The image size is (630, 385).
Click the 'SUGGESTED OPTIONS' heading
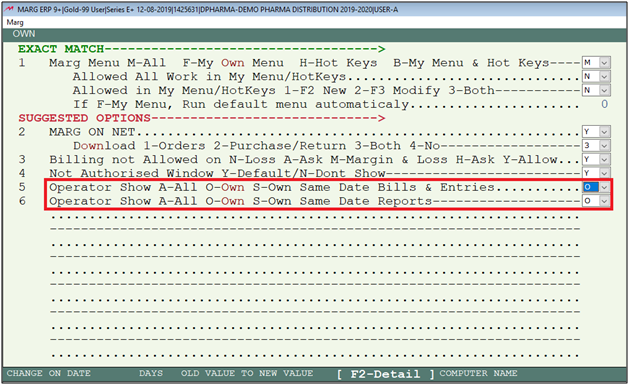pyautogui.click(x=84, y=118)
